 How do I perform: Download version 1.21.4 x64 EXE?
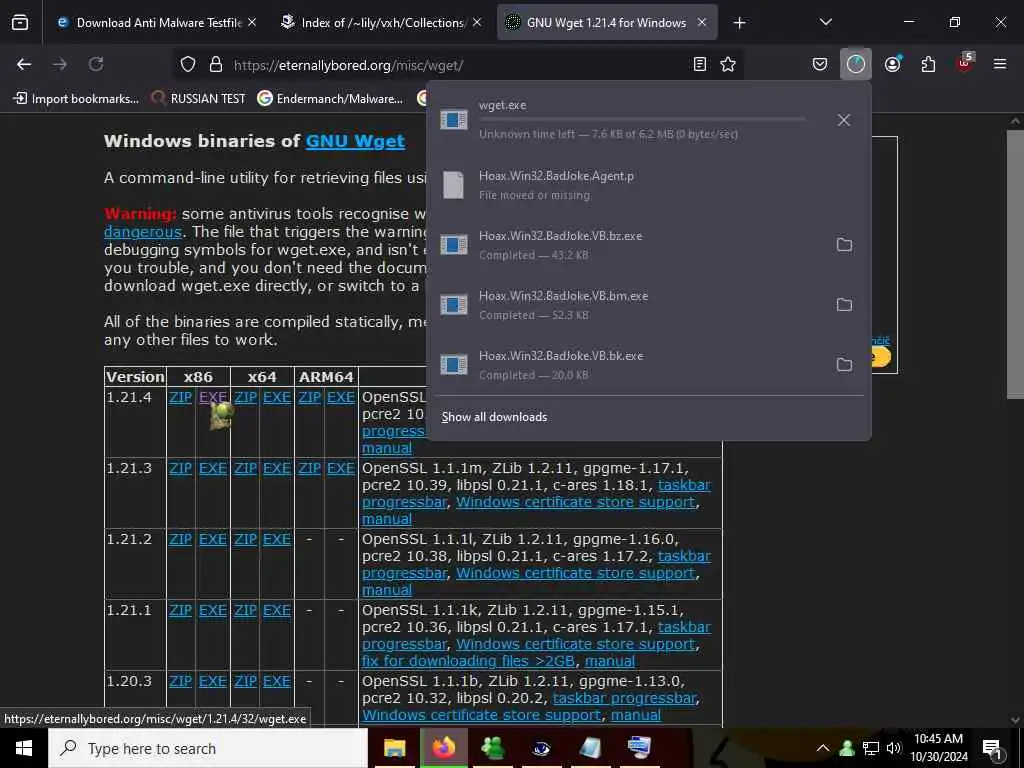(x=277, y=397)
